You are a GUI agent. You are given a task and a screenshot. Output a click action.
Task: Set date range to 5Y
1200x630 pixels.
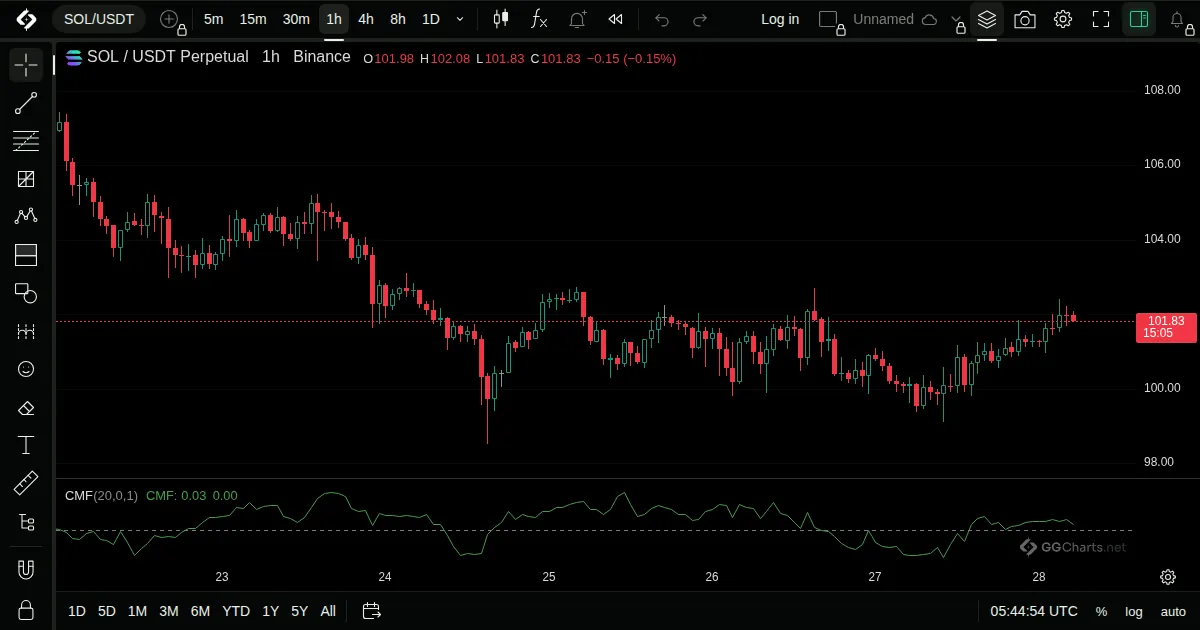(299, 611)
